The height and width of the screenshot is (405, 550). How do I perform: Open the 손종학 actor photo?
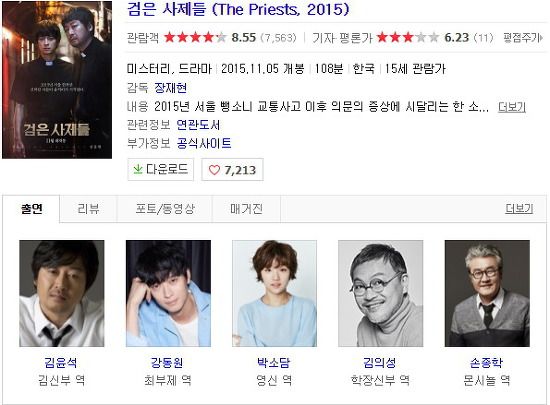coord(487,293)
